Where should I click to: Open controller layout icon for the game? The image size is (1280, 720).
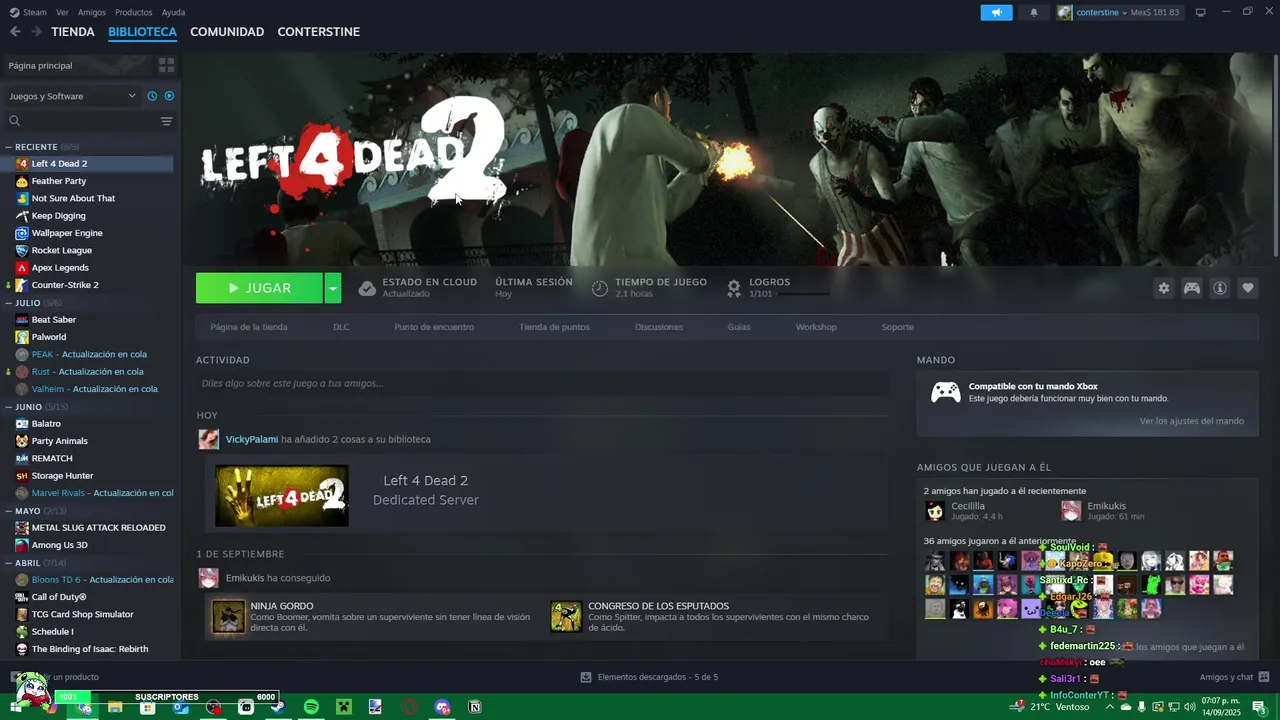[x=1192, y=288]
